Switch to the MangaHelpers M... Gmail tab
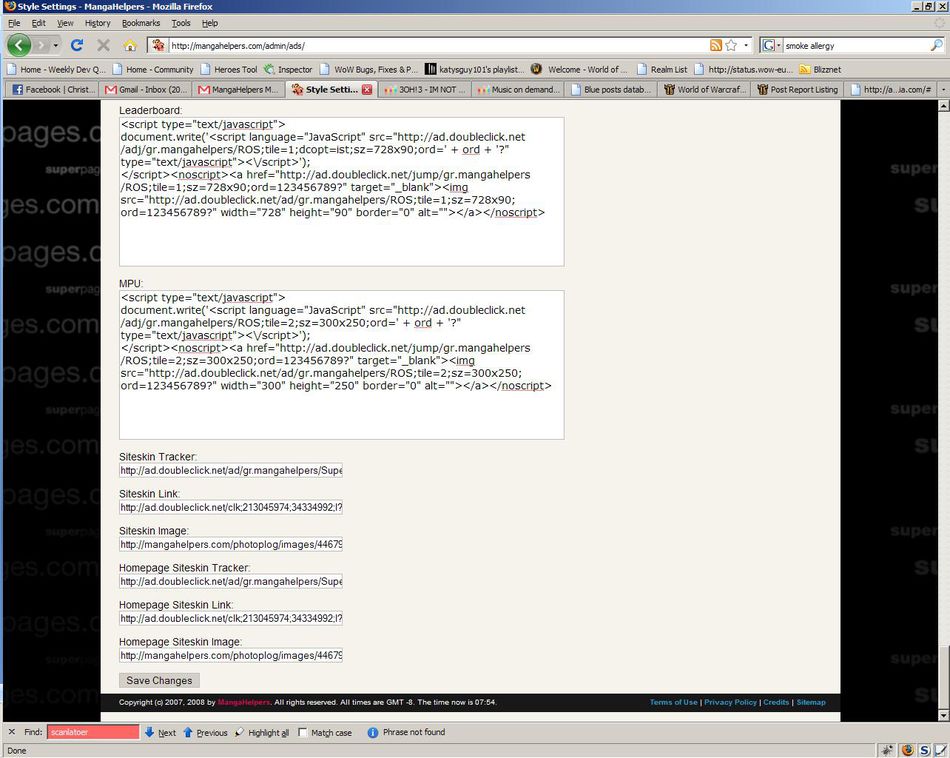This screenshot has width=950, height=758. [239, 90]
